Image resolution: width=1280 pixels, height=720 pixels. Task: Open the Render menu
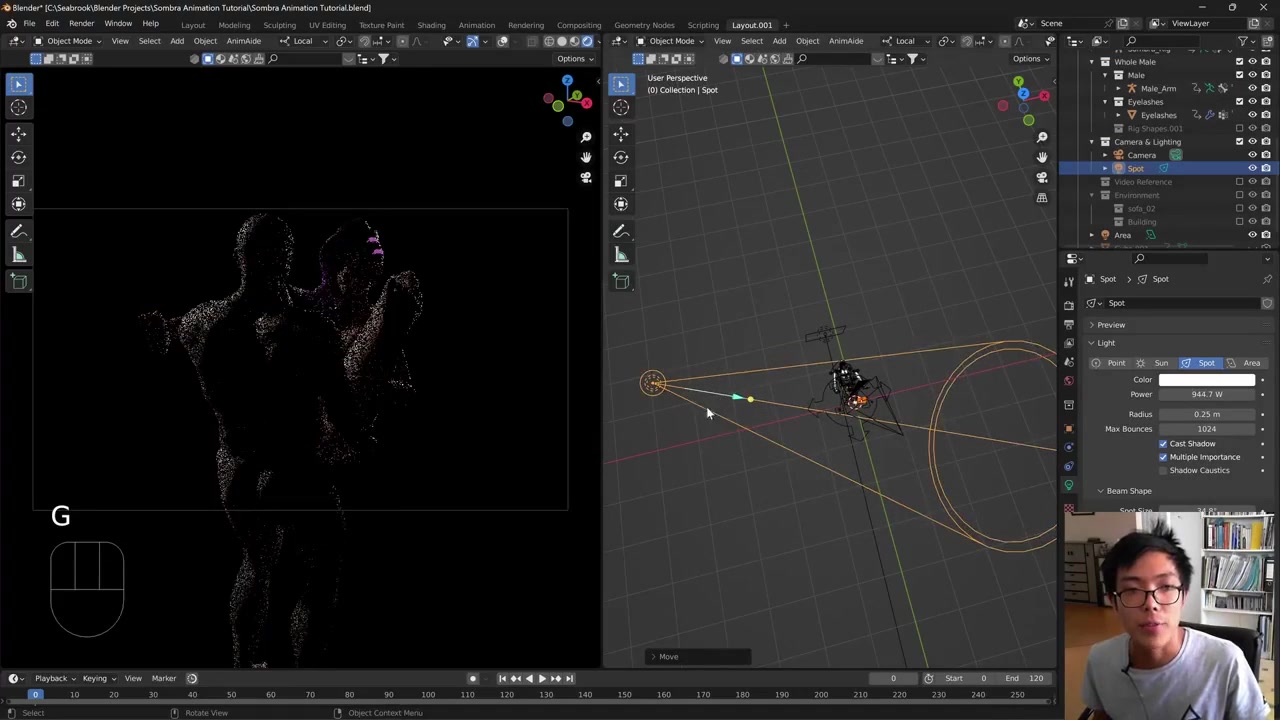[81, 24]
